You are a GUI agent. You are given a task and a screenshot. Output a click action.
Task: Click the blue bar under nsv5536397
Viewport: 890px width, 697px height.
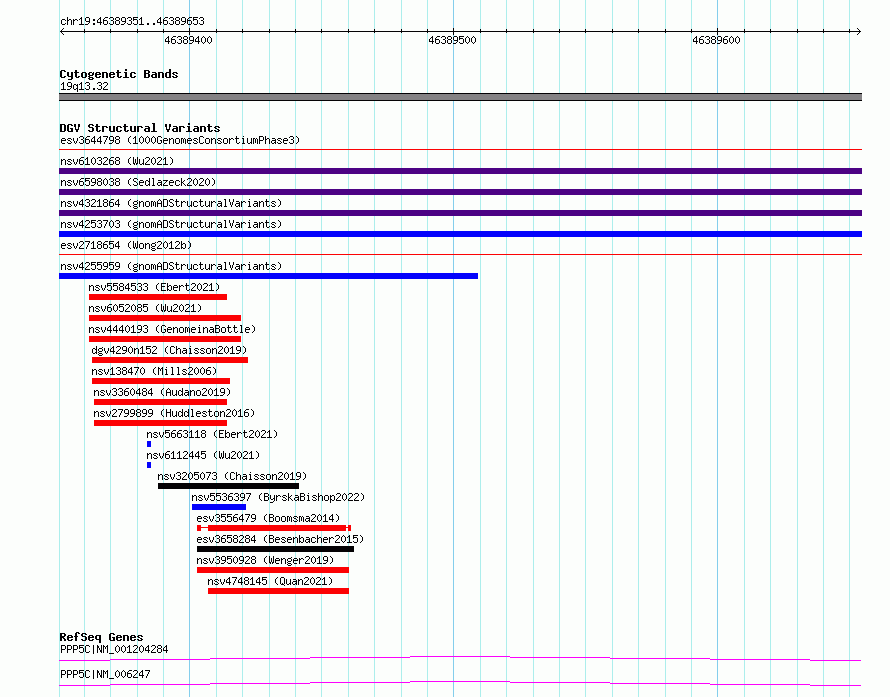(x=219, y=507)
